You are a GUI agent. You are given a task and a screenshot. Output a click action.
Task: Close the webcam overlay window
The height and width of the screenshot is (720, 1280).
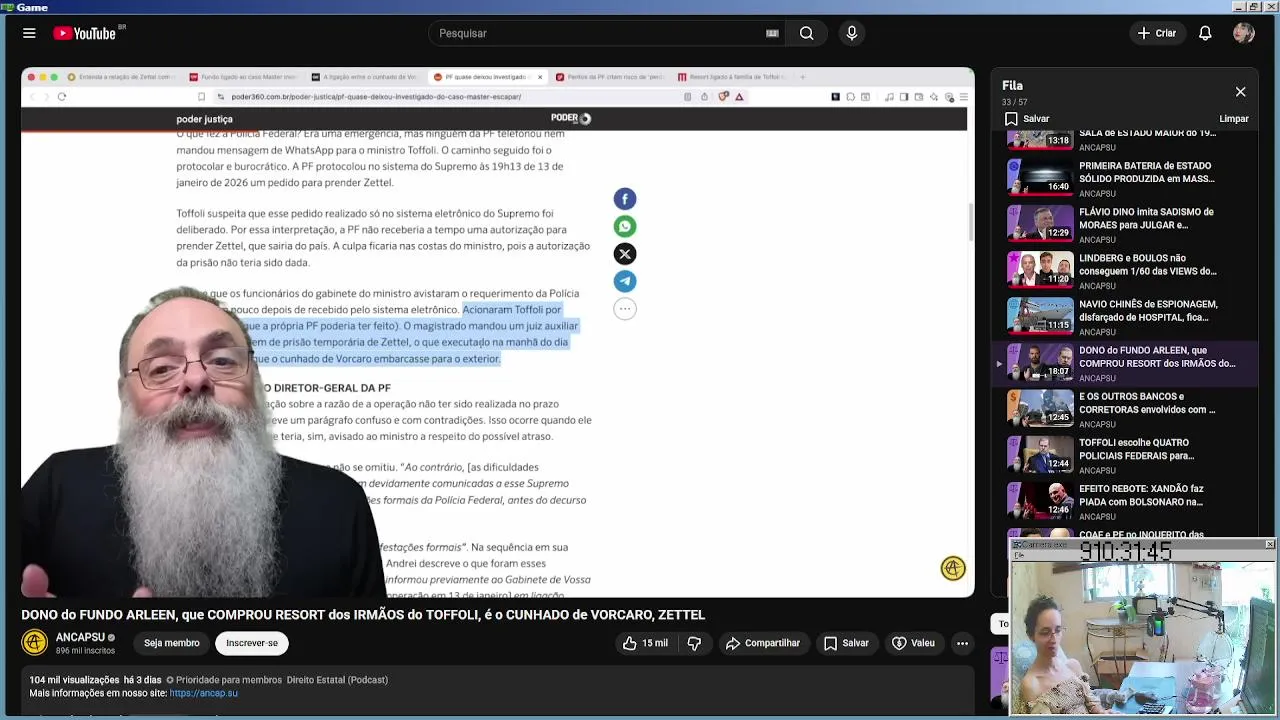tap(1269, 544)
